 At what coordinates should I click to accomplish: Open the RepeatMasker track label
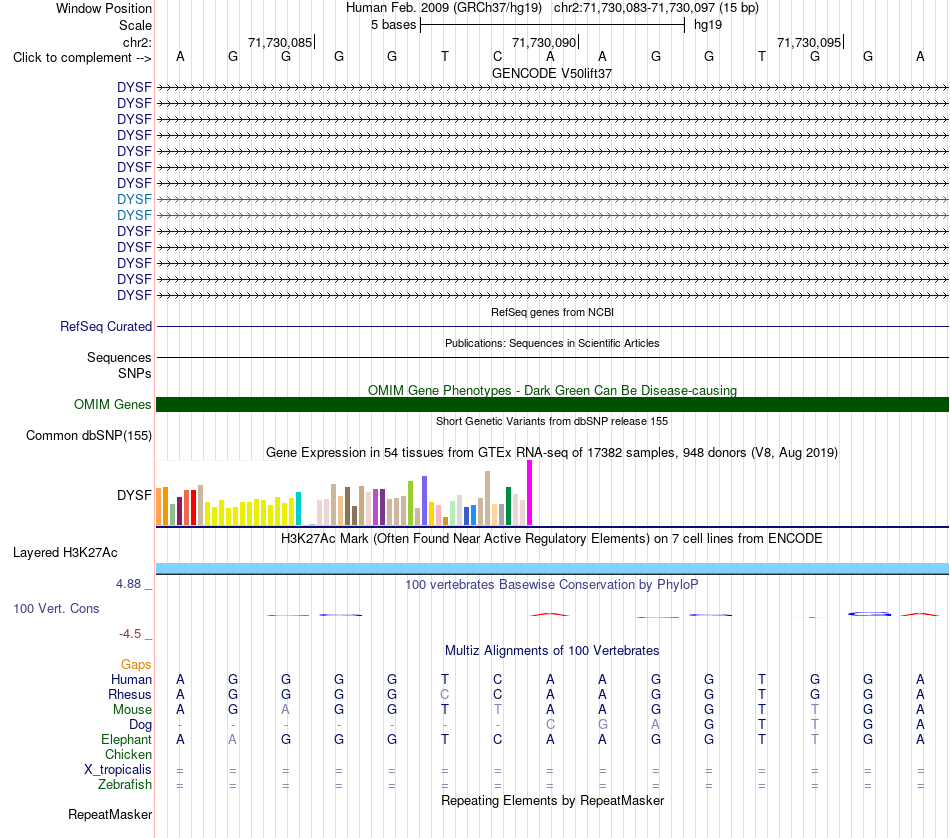coord(110,814)
